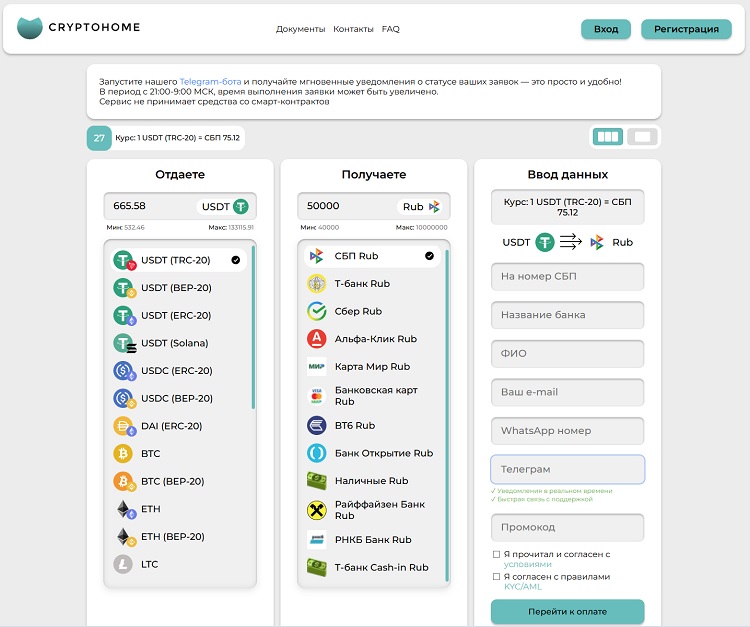Check the agree with условиями checkbox
The image size is (750, 627).
496,554
